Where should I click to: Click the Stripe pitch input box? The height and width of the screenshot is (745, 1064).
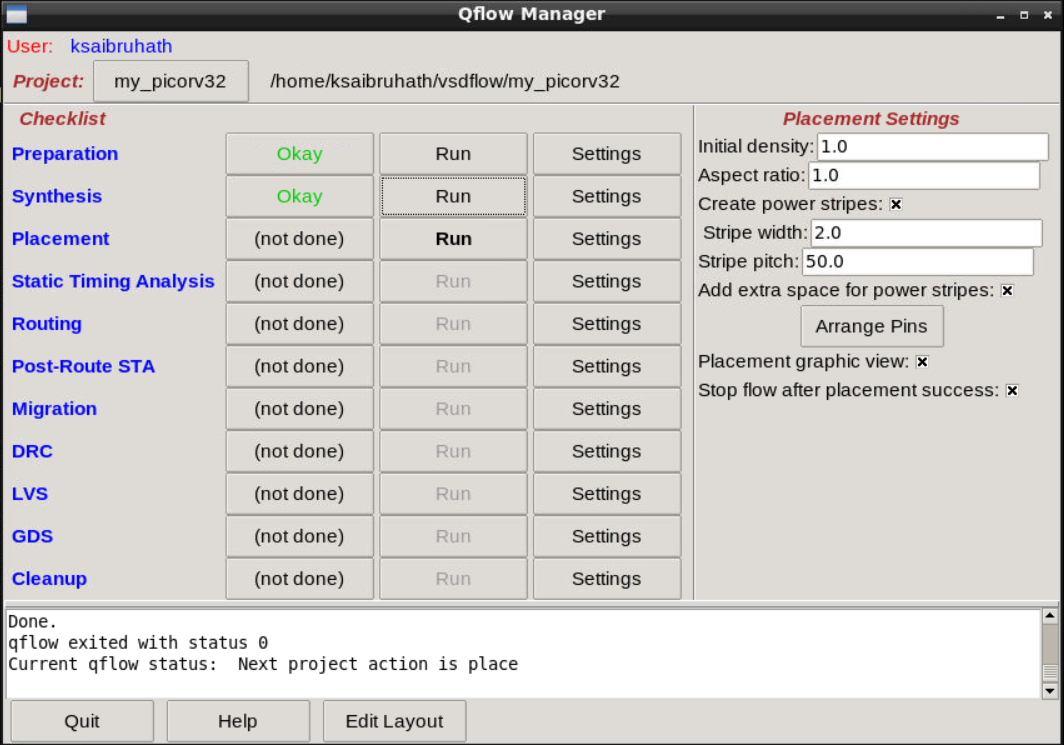[x=917, y=261]
